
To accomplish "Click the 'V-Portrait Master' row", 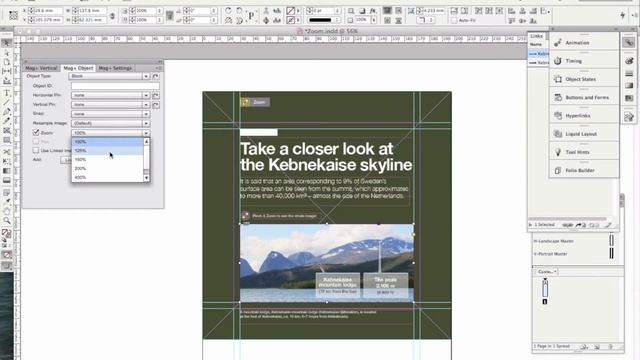I will (574, 254).
